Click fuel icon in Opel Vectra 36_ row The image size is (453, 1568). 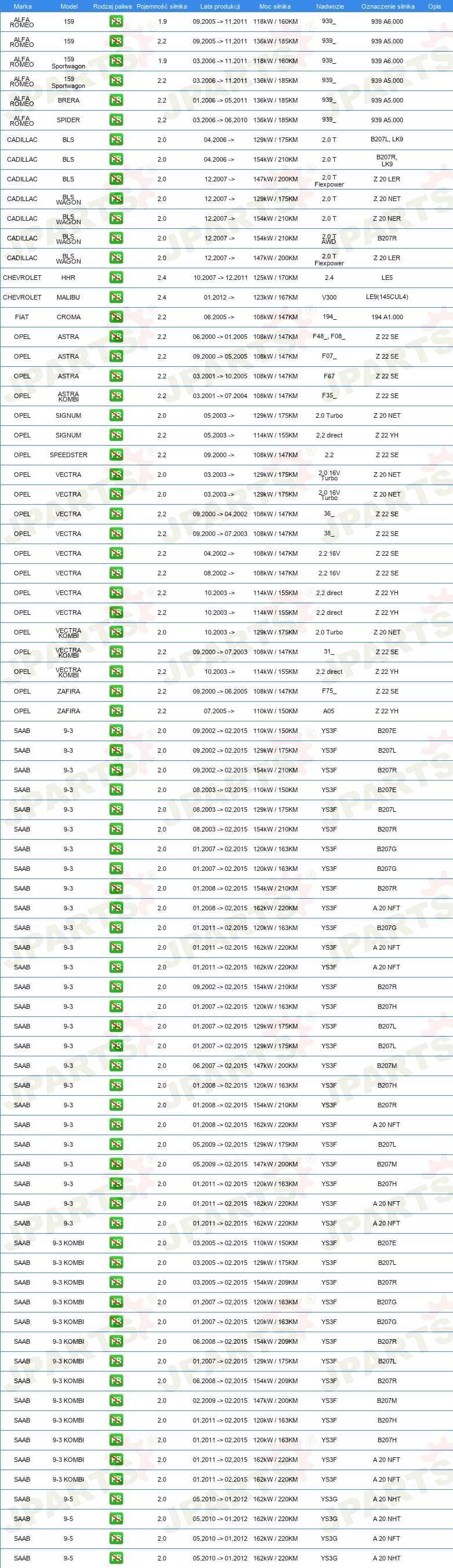click(116, 514)
